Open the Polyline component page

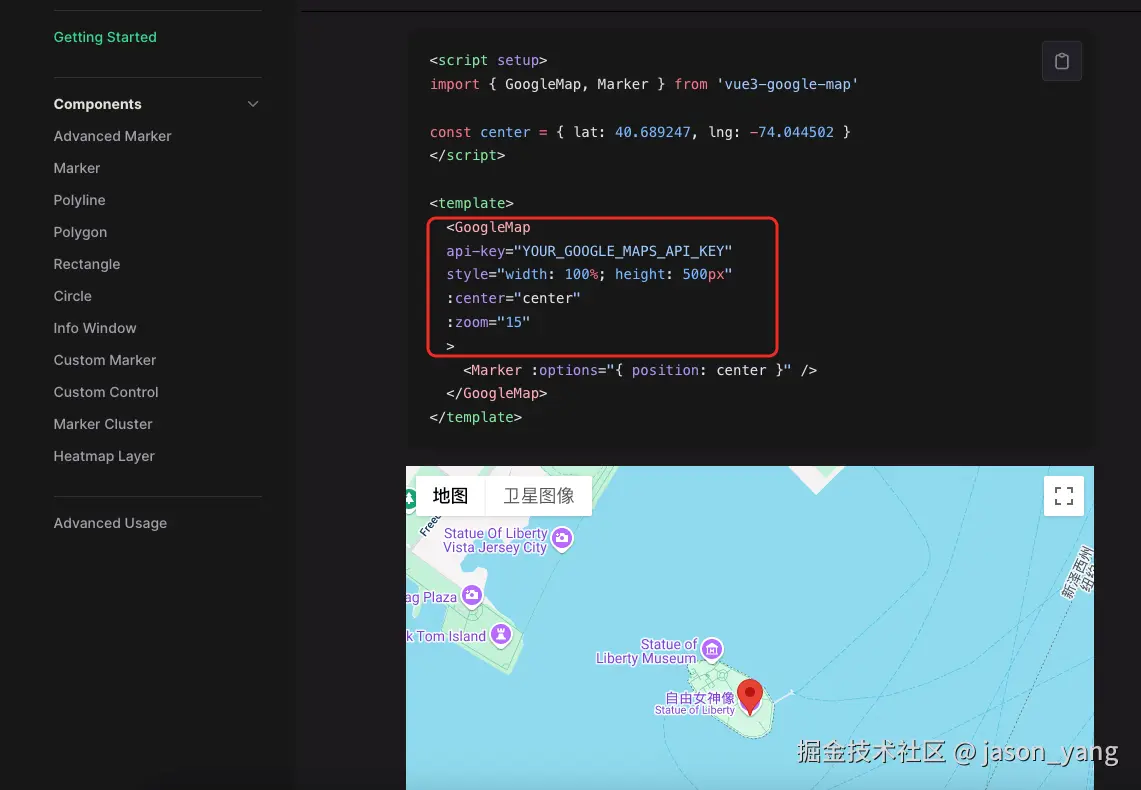pyautogui.click(x=79, y=200)
